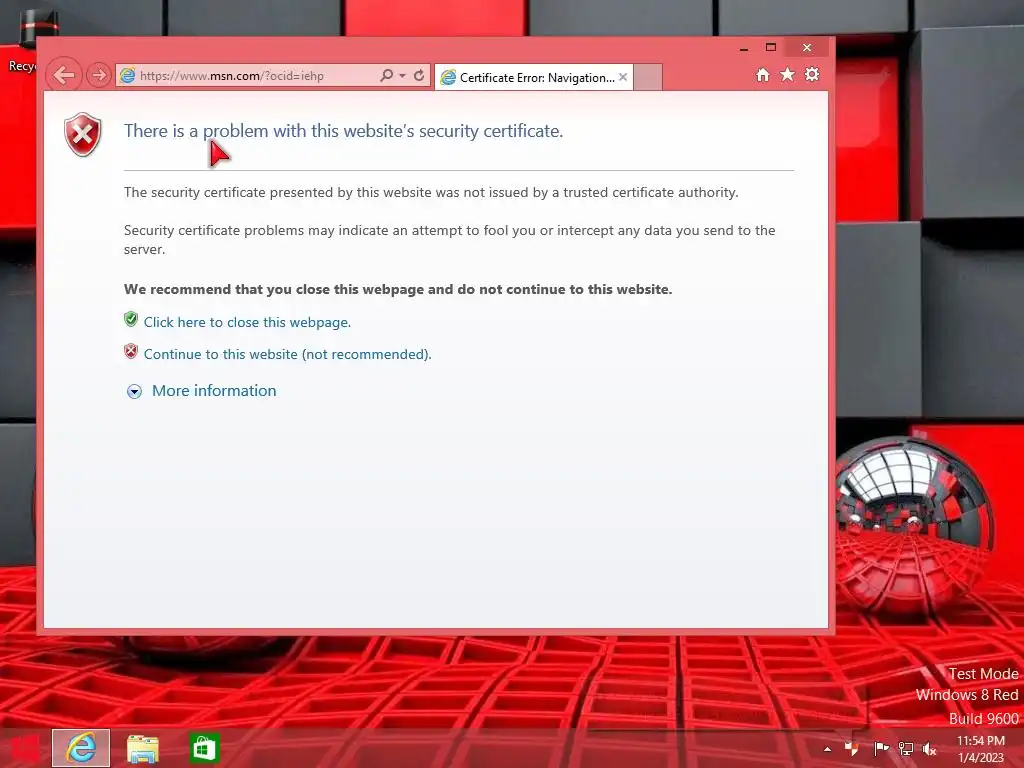Click the network tray icon
The width and height of the screenshot is (1024, 768).
(x=906, y=748)
